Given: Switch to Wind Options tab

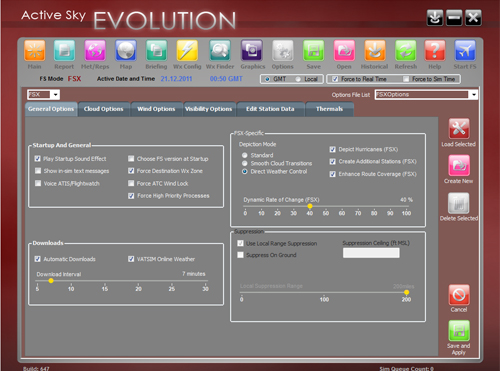Looking at the screenshot, I should [x=156, y=109].
